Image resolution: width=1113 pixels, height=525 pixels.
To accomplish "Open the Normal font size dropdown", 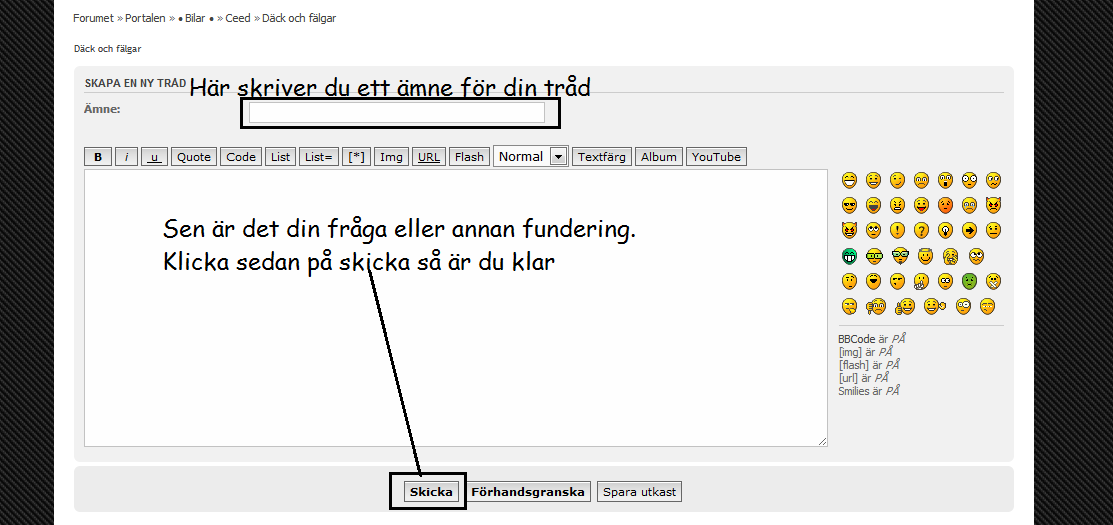I will (x=530, y=156).
